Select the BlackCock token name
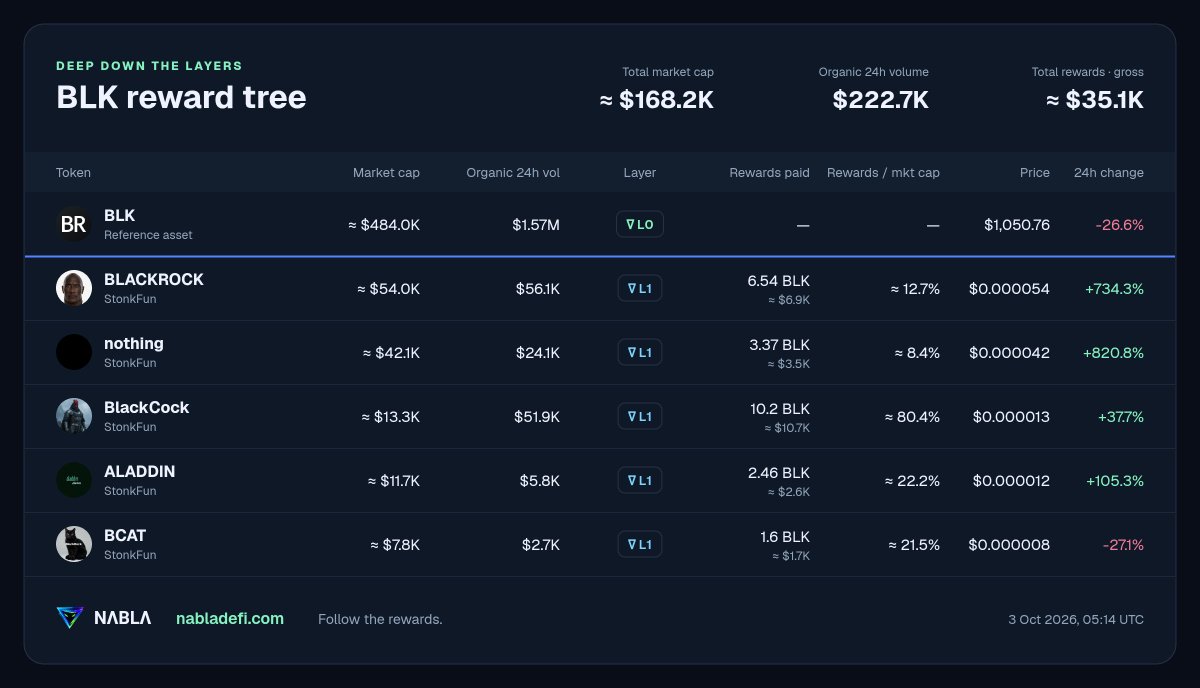 pyautogui.click(x=146, y=408)
